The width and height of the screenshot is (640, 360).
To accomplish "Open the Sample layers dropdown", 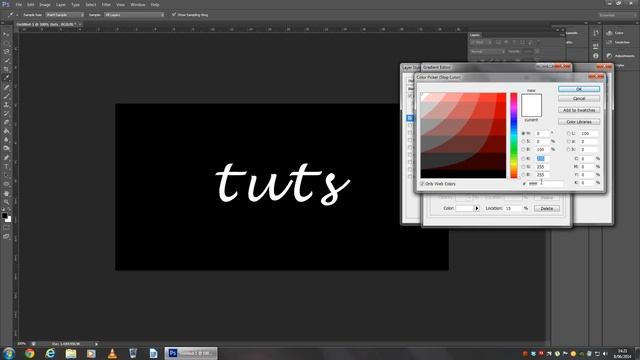I will coord(134,15).
